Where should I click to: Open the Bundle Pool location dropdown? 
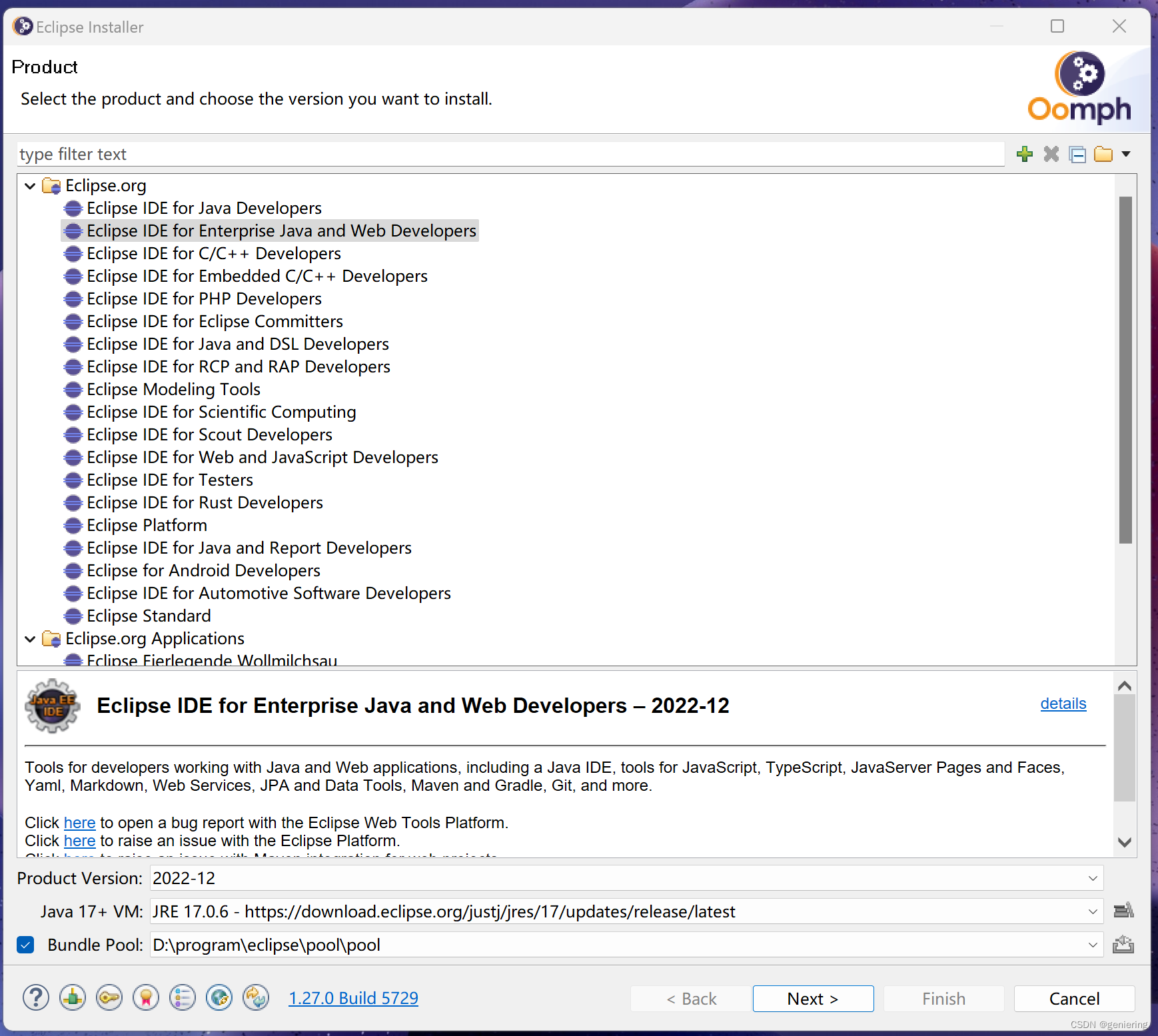(1093, 945)
